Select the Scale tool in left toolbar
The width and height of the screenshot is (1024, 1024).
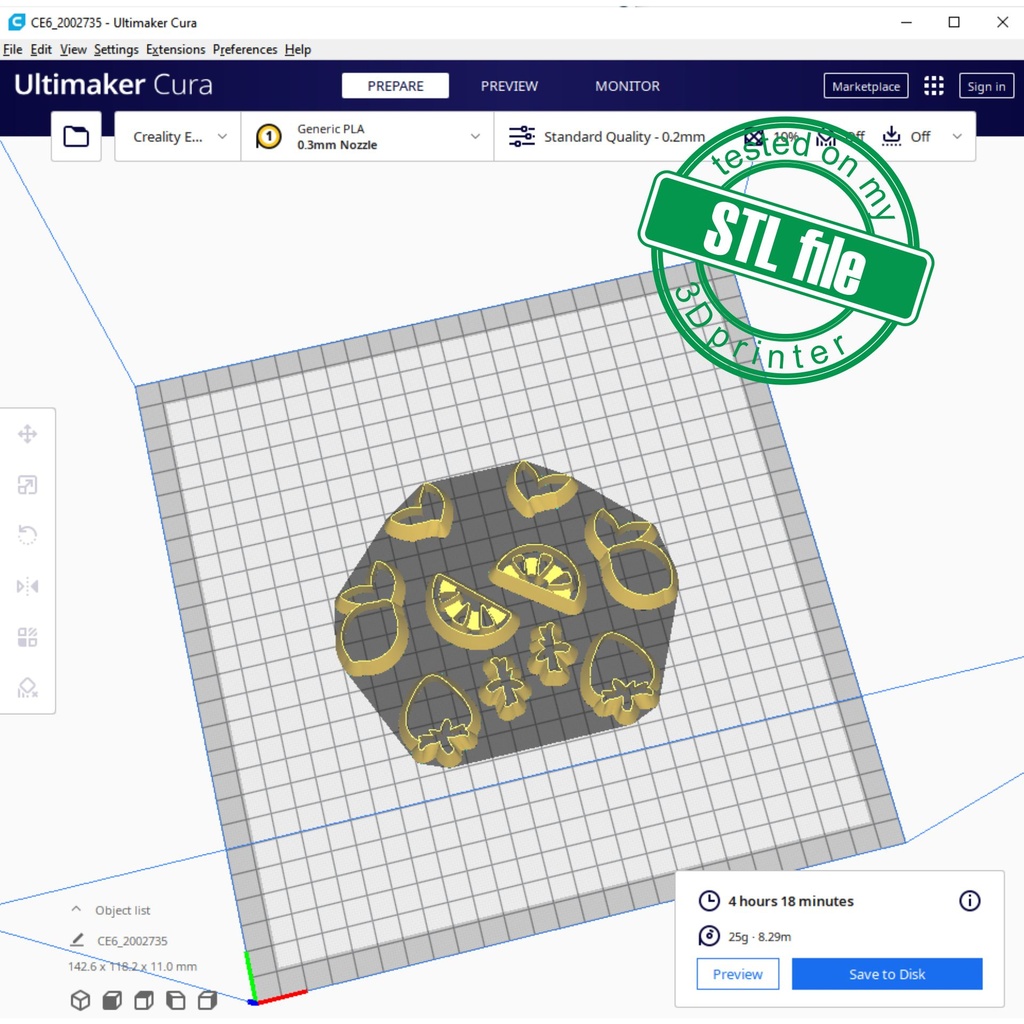coord(27,485)
